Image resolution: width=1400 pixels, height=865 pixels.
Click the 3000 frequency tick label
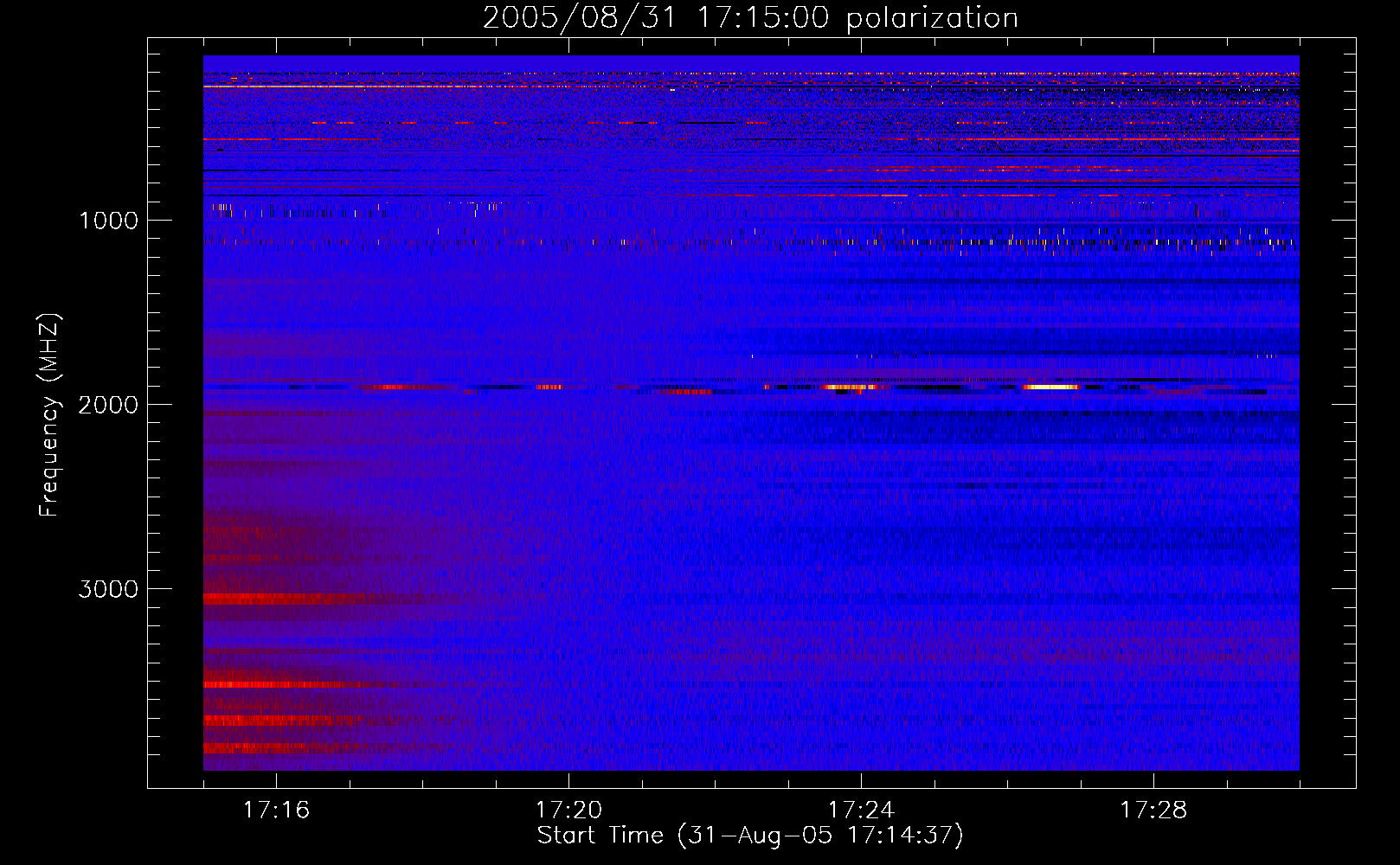(x=108, y=589)
